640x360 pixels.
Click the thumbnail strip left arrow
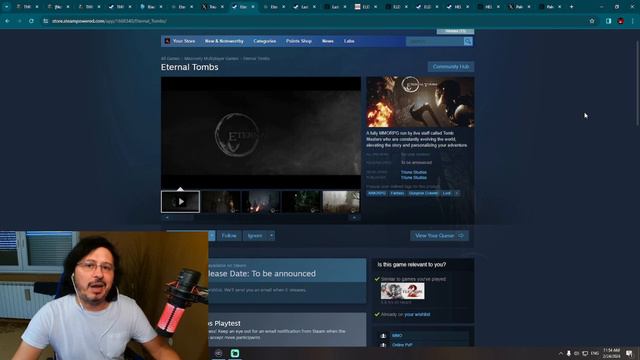[167, 218]
